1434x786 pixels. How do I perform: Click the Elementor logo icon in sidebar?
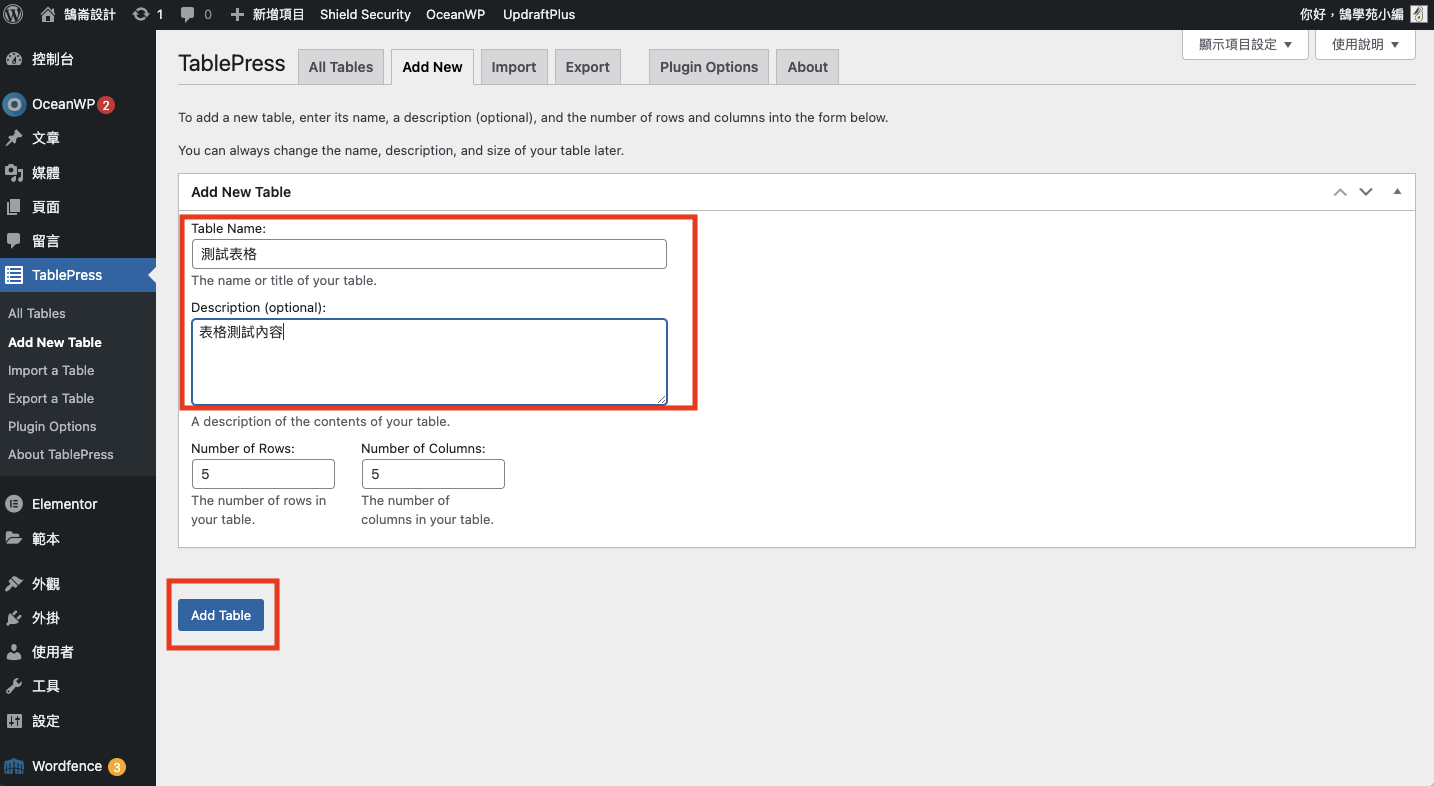(14, 504)
